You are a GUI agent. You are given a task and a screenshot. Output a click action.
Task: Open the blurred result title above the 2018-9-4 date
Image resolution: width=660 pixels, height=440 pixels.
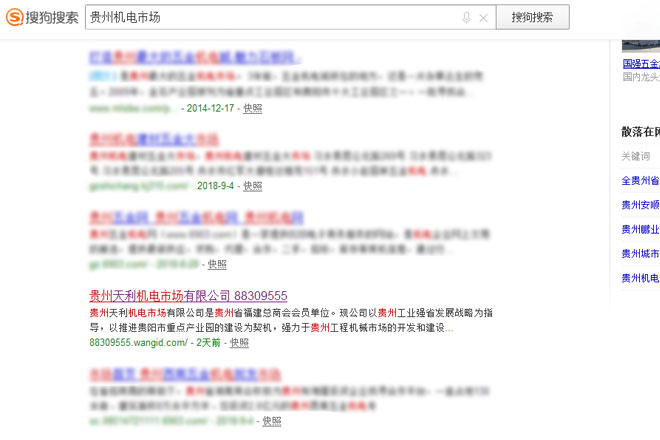[154, 139]
